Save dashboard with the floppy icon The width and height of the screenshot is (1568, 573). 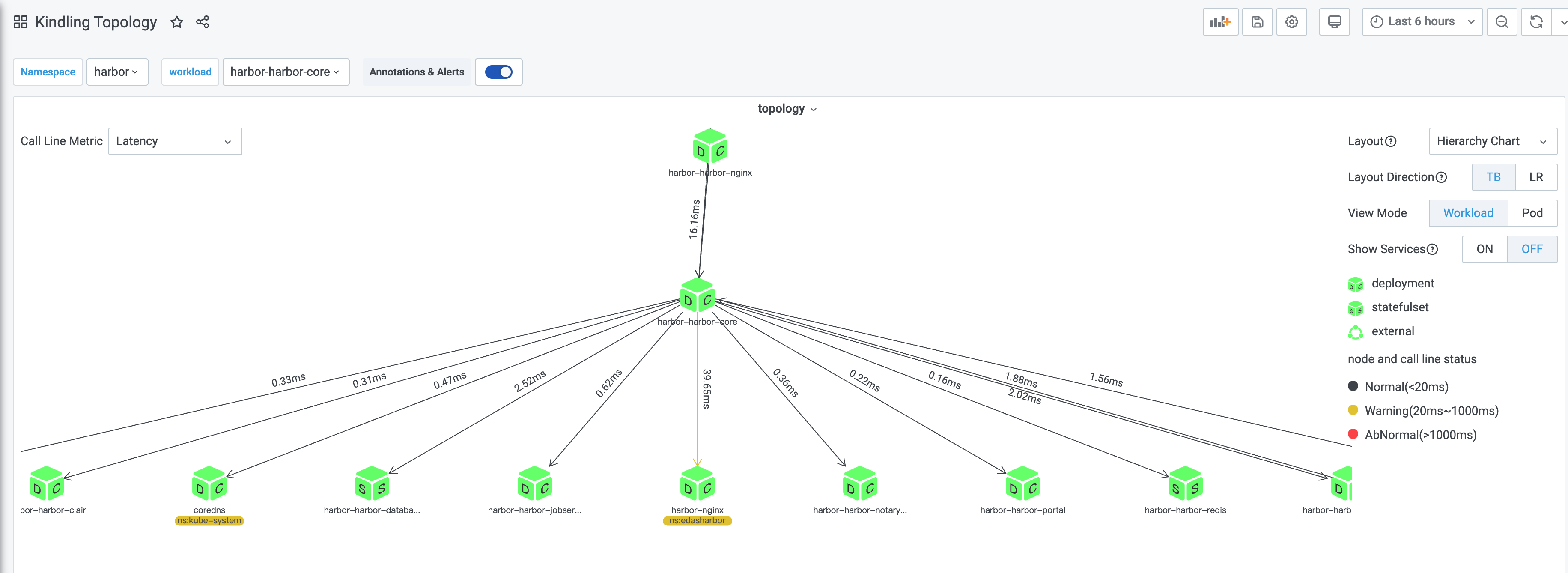[x=1258, y=22]
